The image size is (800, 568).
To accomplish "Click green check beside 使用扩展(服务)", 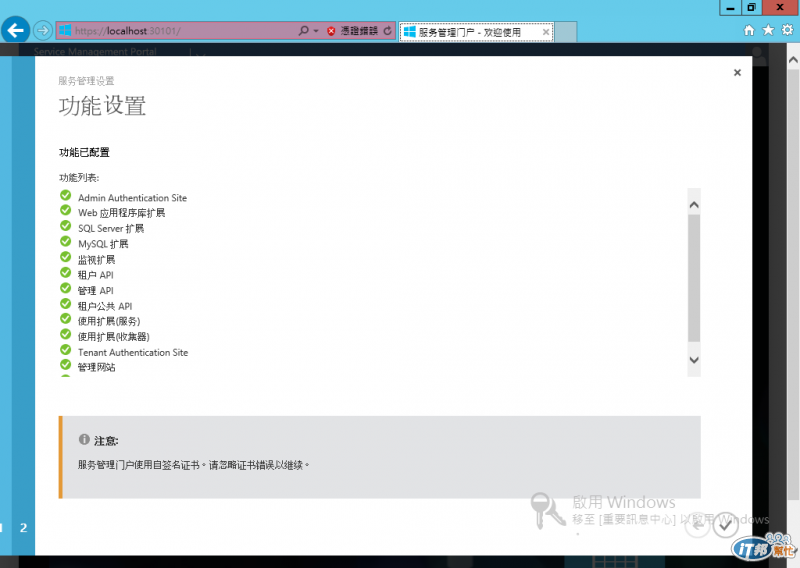I will (65, 318).
